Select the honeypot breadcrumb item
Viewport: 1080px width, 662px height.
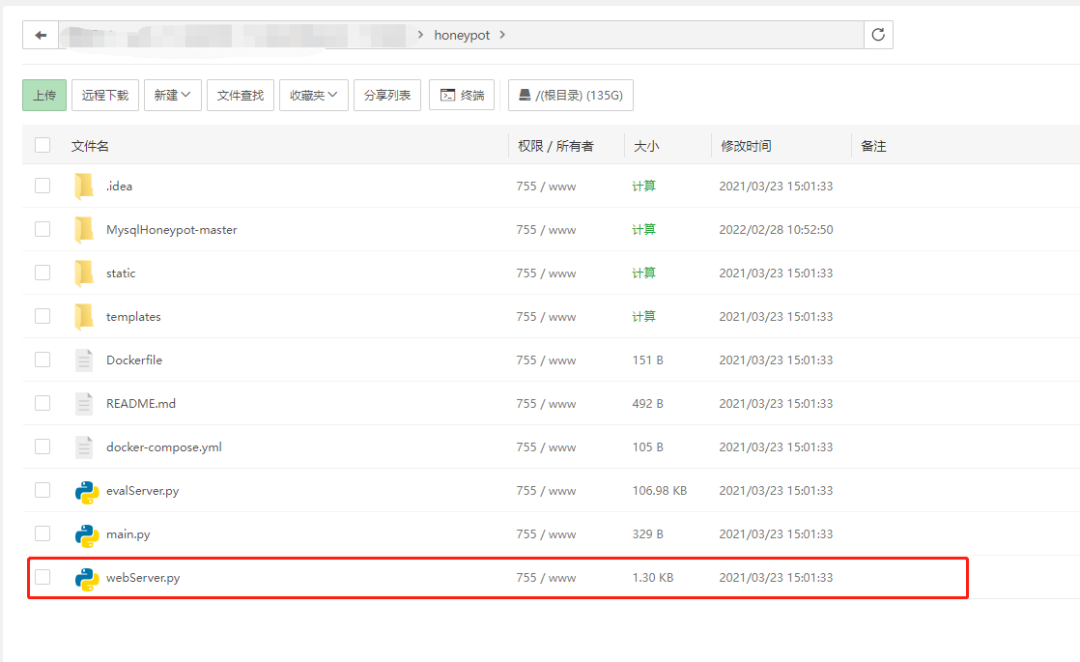[x=461, y=35]
